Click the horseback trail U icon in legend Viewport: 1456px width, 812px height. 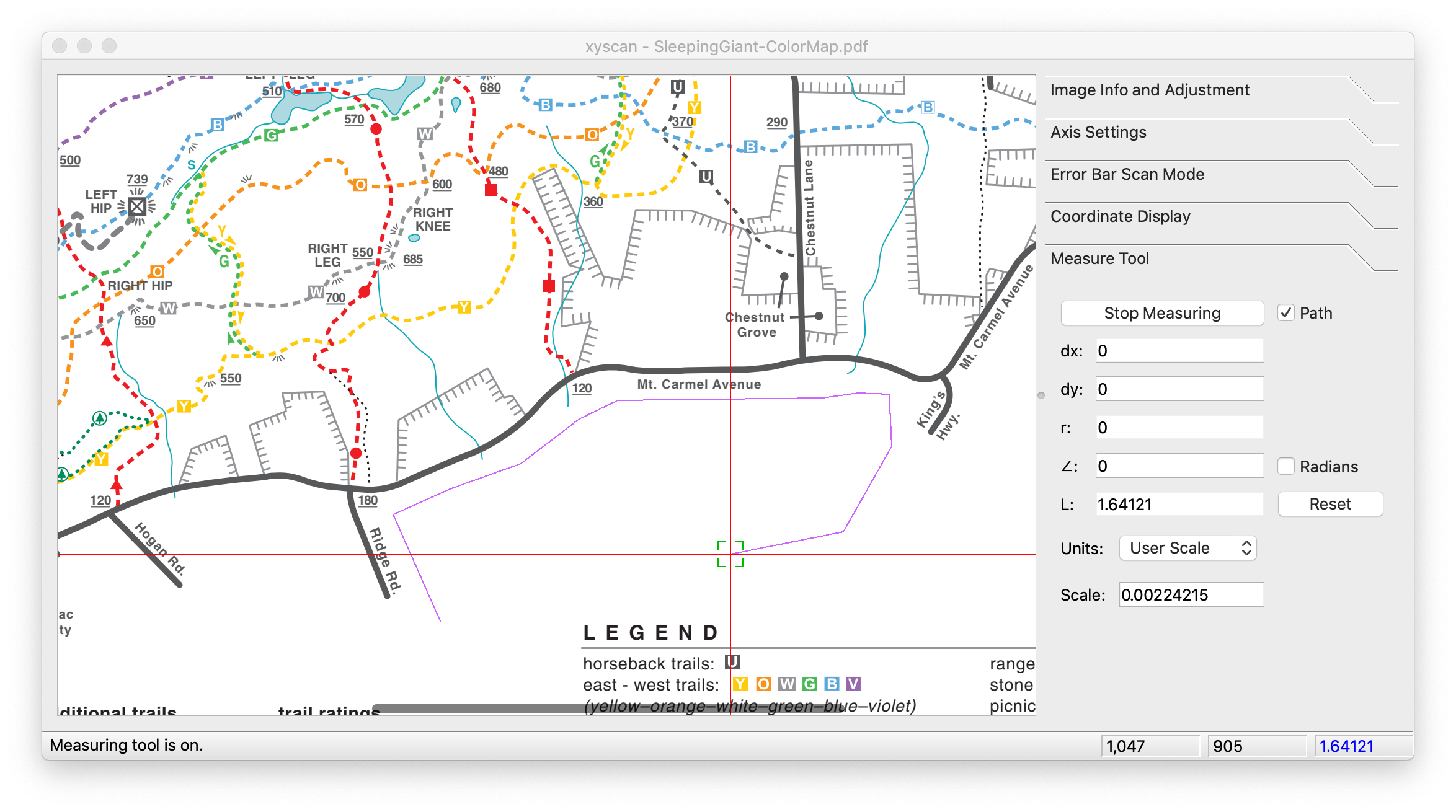pos(732,662)
